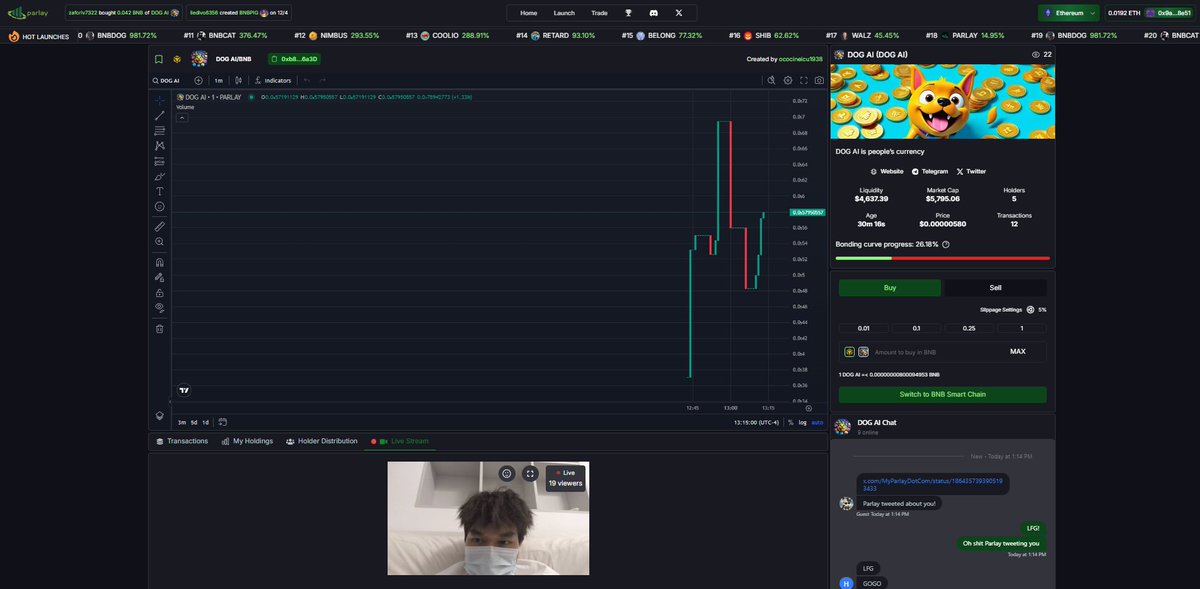The width and height of the screenshot is (1200, 589).
Task: Open the Indicators menu
Action: coord(273,80)
